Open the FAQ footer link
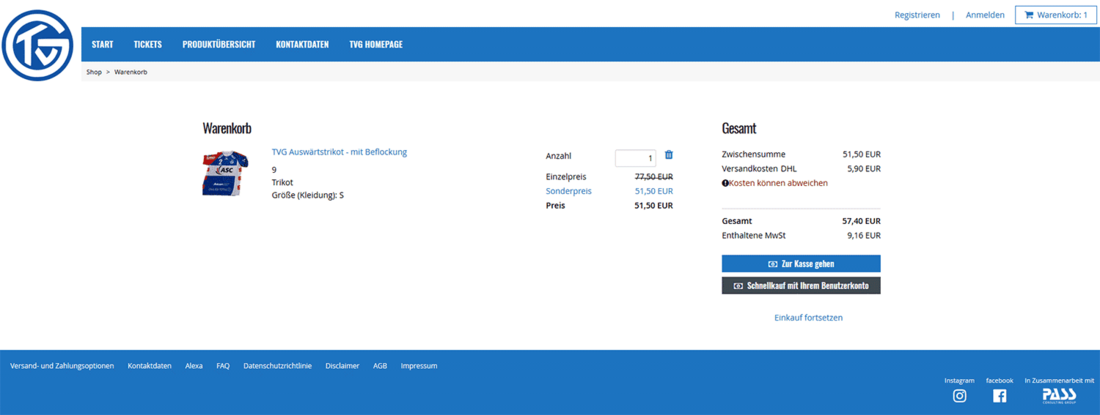 tap(223, 366)
